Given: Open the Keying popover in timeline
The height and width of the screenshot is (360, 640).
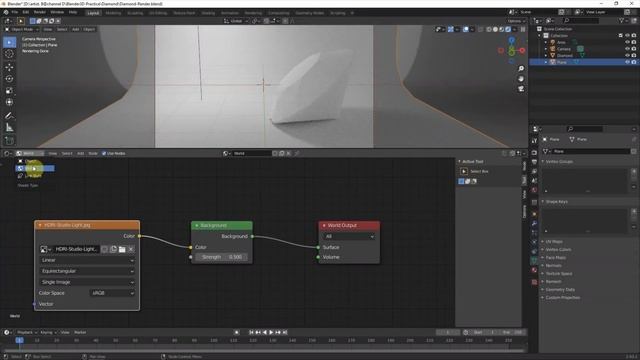Looking at the screenshot, I should pos(48,332).
